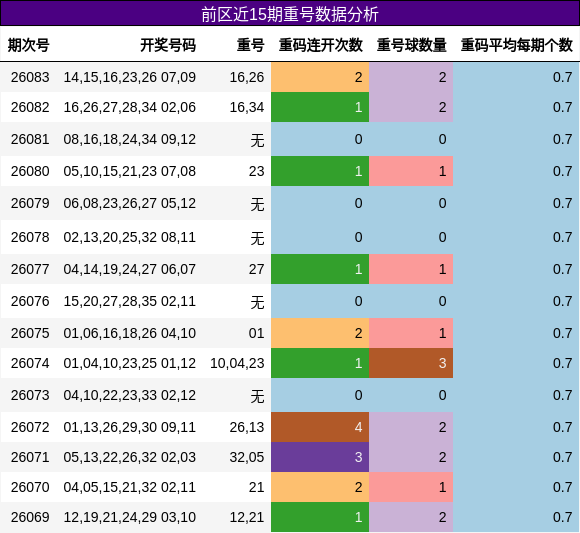Select period number 26077

click(30, 269)
